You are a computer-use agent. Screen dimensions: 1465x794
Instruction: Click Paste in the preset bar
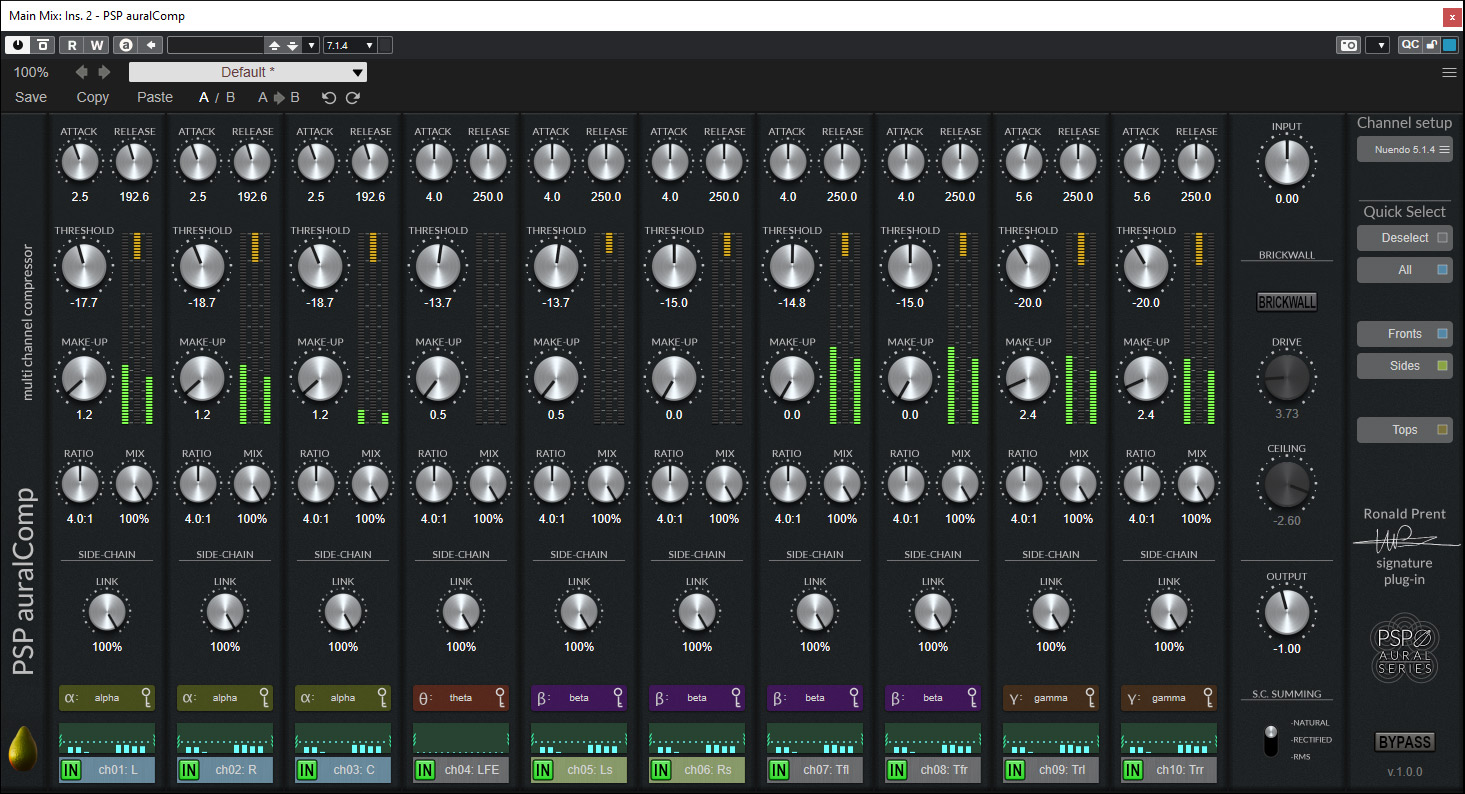click(x=155, y=98)
